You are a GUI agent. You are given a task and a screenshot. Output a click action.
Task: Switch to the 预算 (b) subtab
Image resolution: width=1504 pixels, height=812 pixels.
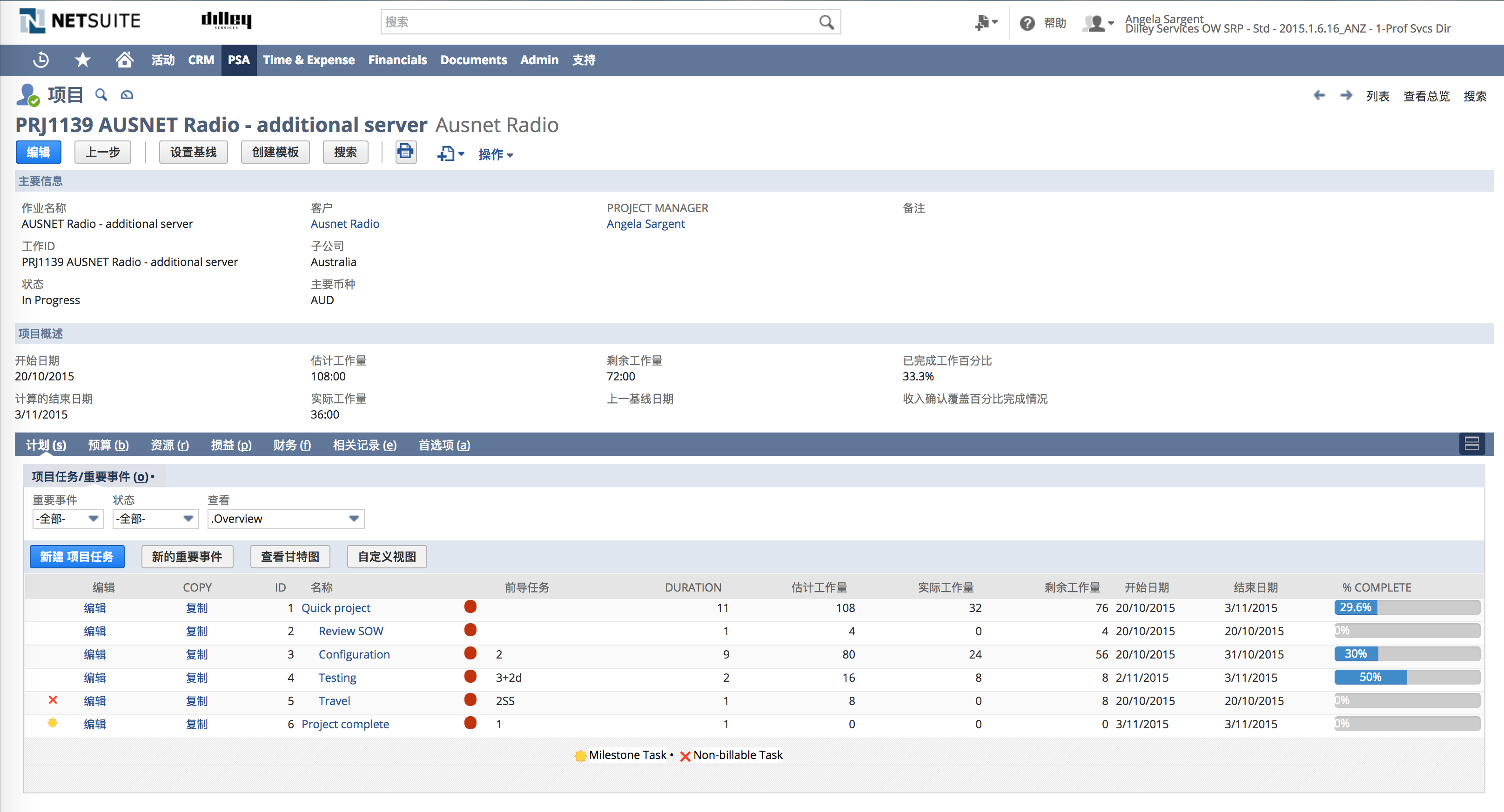pos(108,445)
